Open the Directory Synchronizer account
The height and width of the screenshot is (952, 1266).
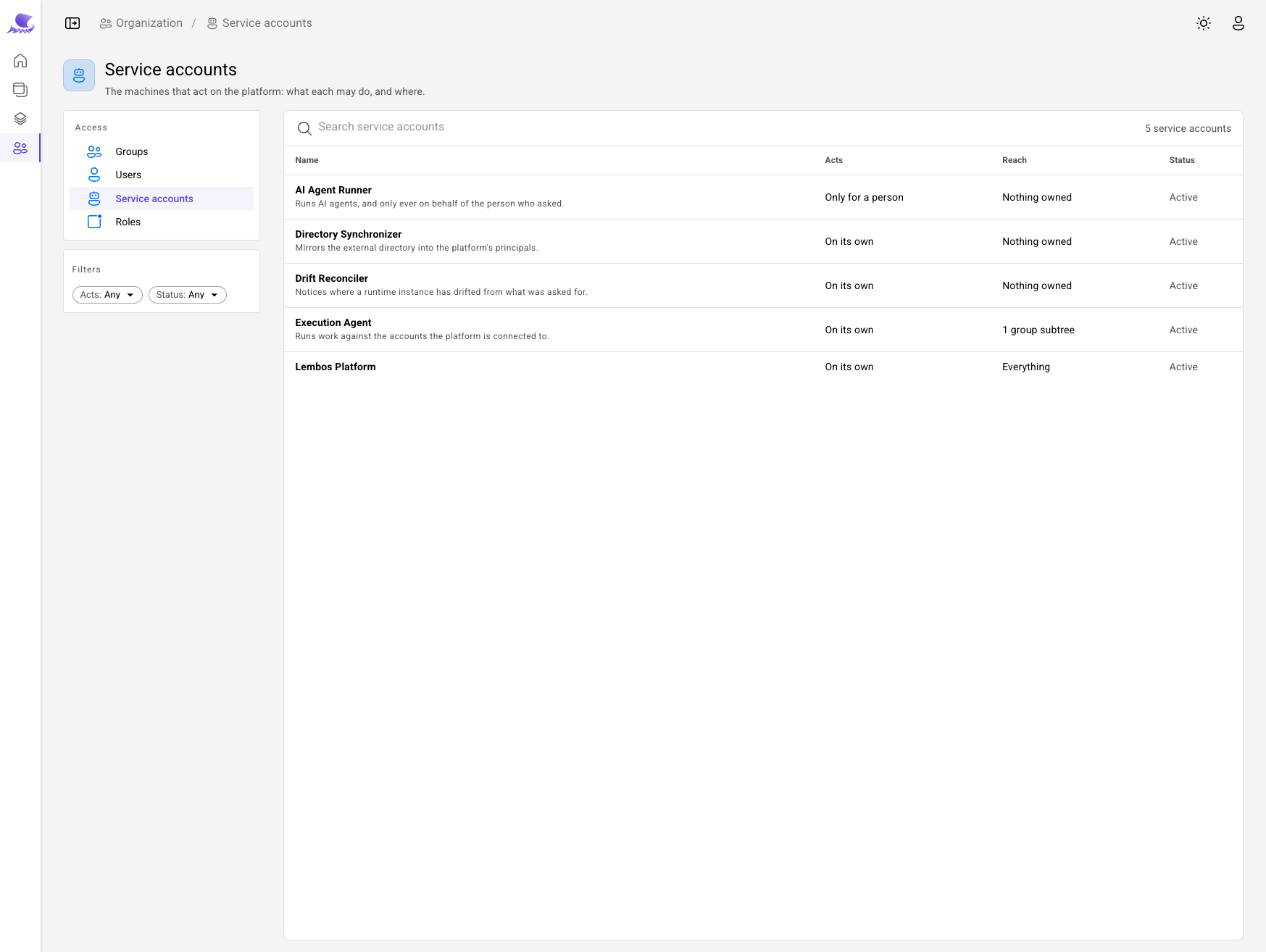(763, 241)
